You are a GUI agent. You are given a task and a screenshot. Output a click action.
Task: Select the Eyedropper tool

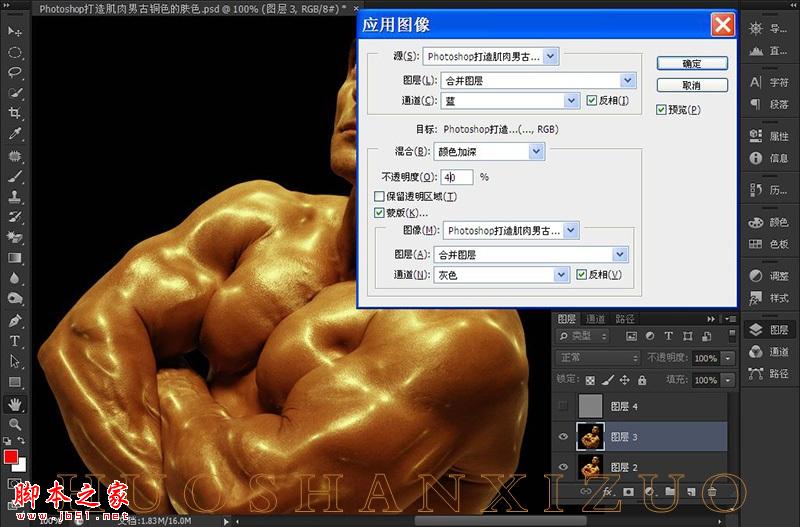pyautogui.click(x=15, y=134)
